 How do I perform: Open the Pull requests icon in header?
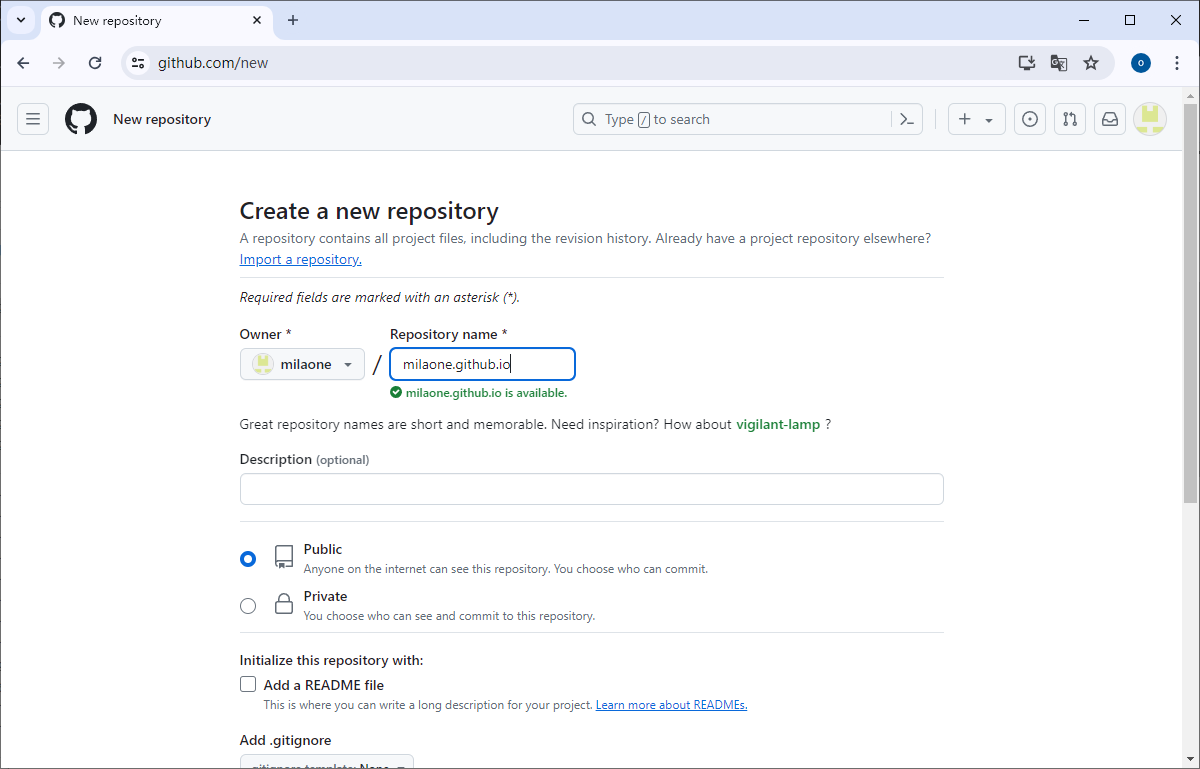pos(1070,119)
